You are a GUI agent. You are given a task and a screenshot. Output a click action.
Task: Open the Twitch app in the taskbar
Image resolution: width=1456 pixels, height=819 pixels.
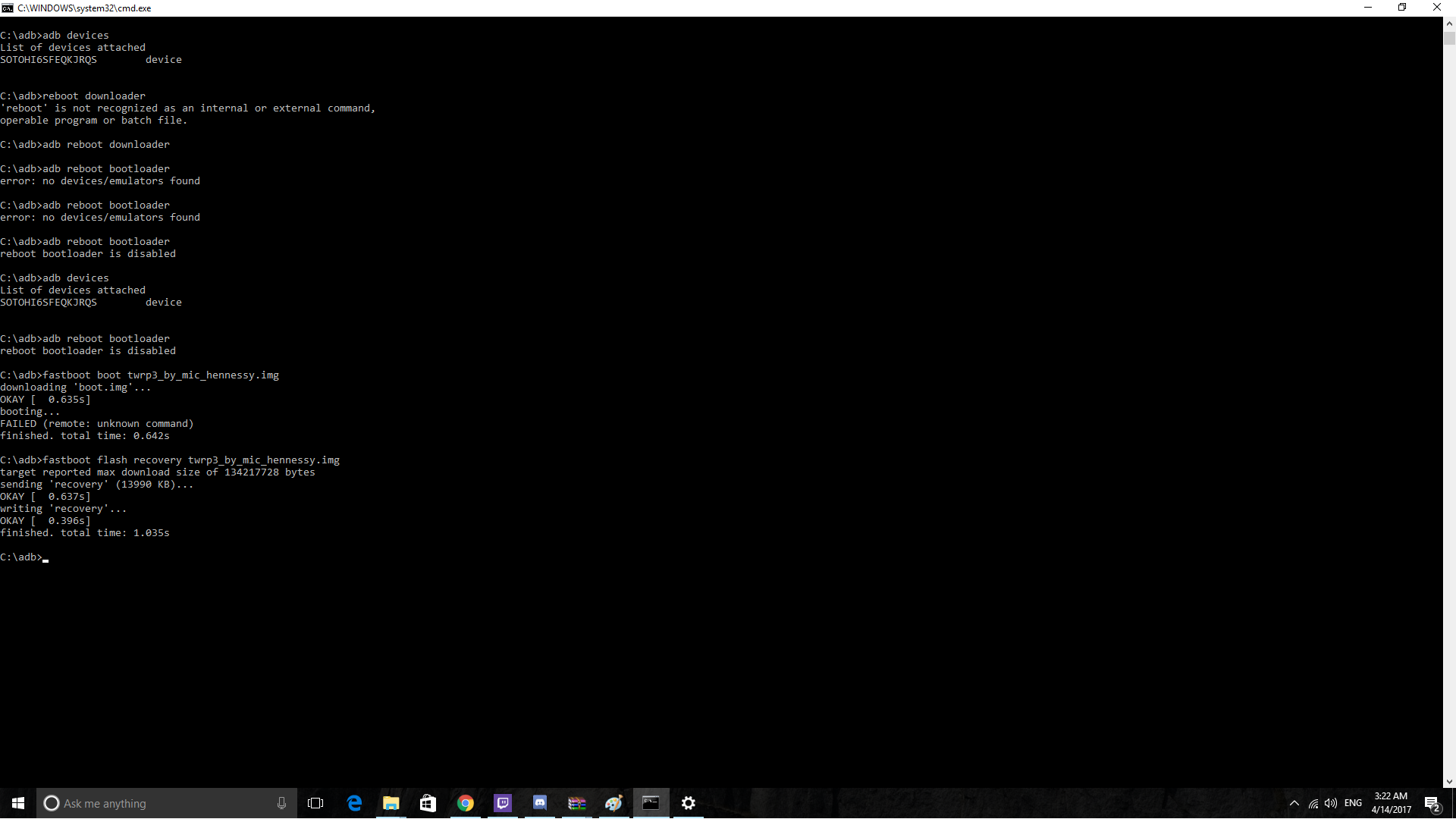(503, 803)
